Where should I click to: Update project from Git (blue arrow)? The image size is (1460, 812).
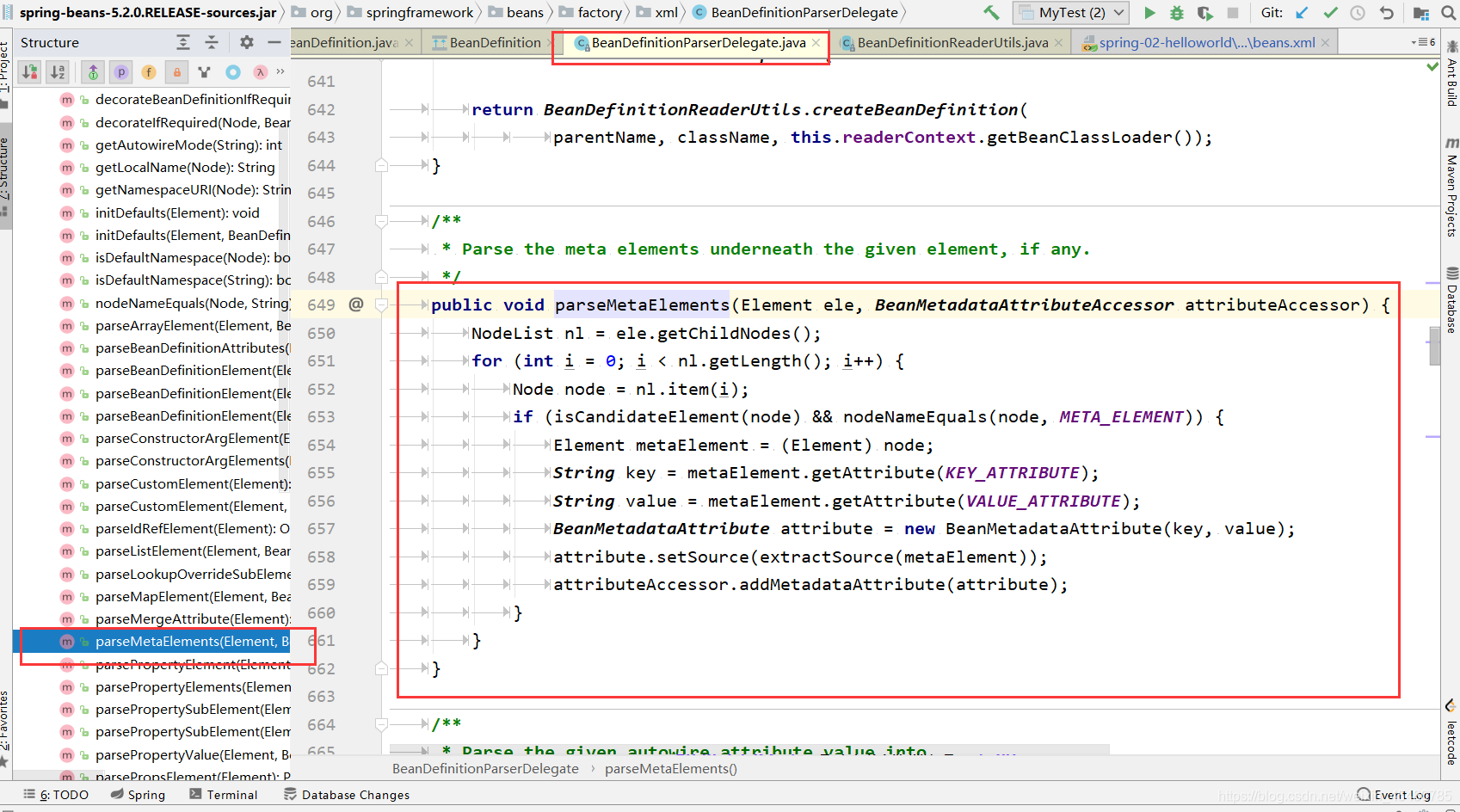(1303, 13)
